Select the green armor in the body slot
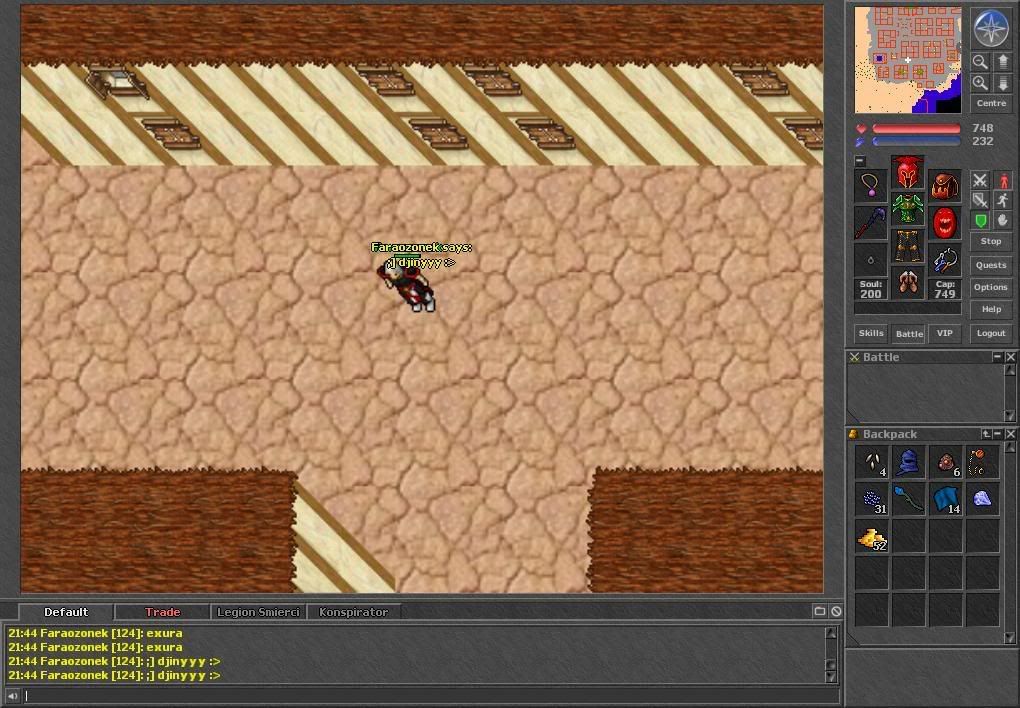 pyautogui.click(x=907, y=209)
